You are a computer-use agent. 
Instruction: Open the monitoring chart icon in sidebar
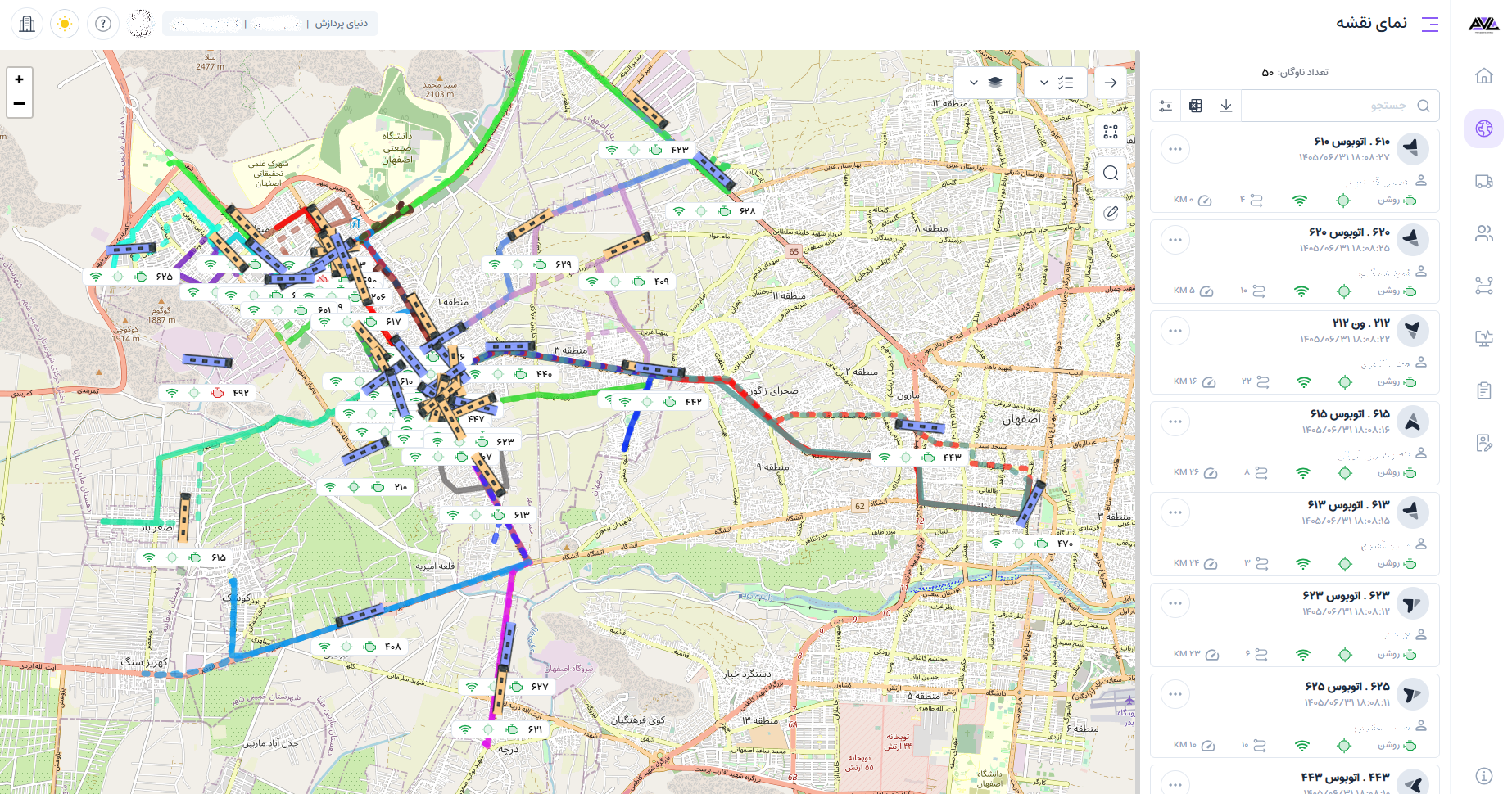(x=1483, y=338)
